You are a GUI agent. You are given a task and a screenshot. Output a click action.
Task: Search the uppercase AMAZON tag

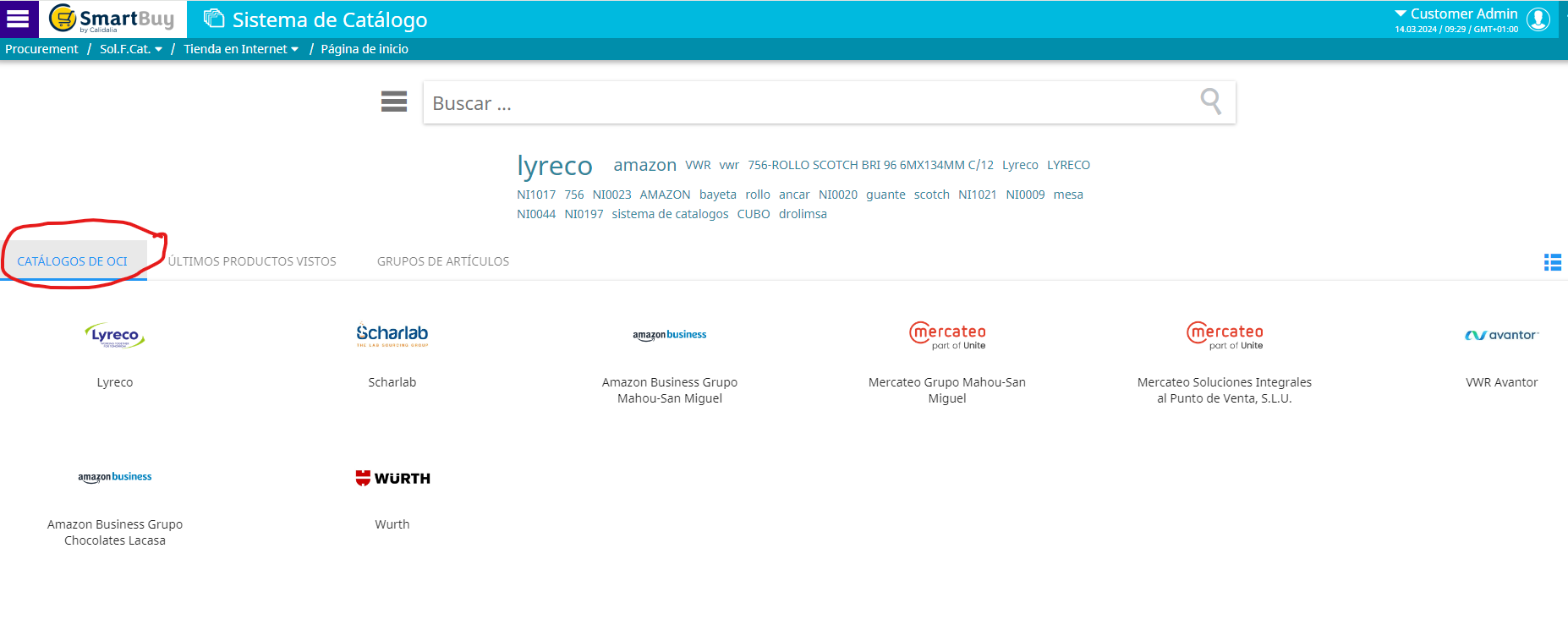(x=665, y=195)
